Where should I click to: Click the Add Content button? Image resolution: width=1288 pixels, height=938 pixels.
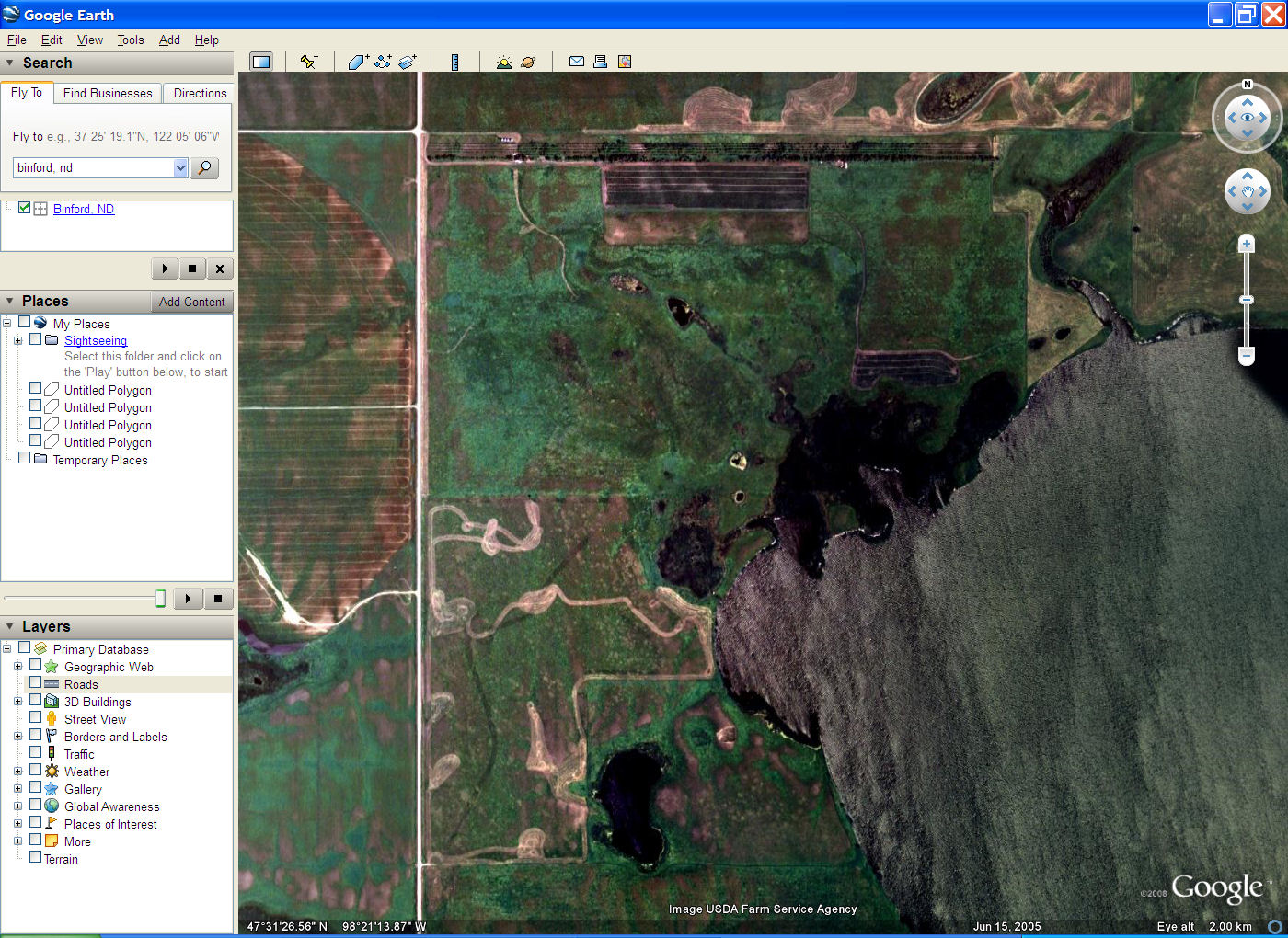[x=191, y=302]
